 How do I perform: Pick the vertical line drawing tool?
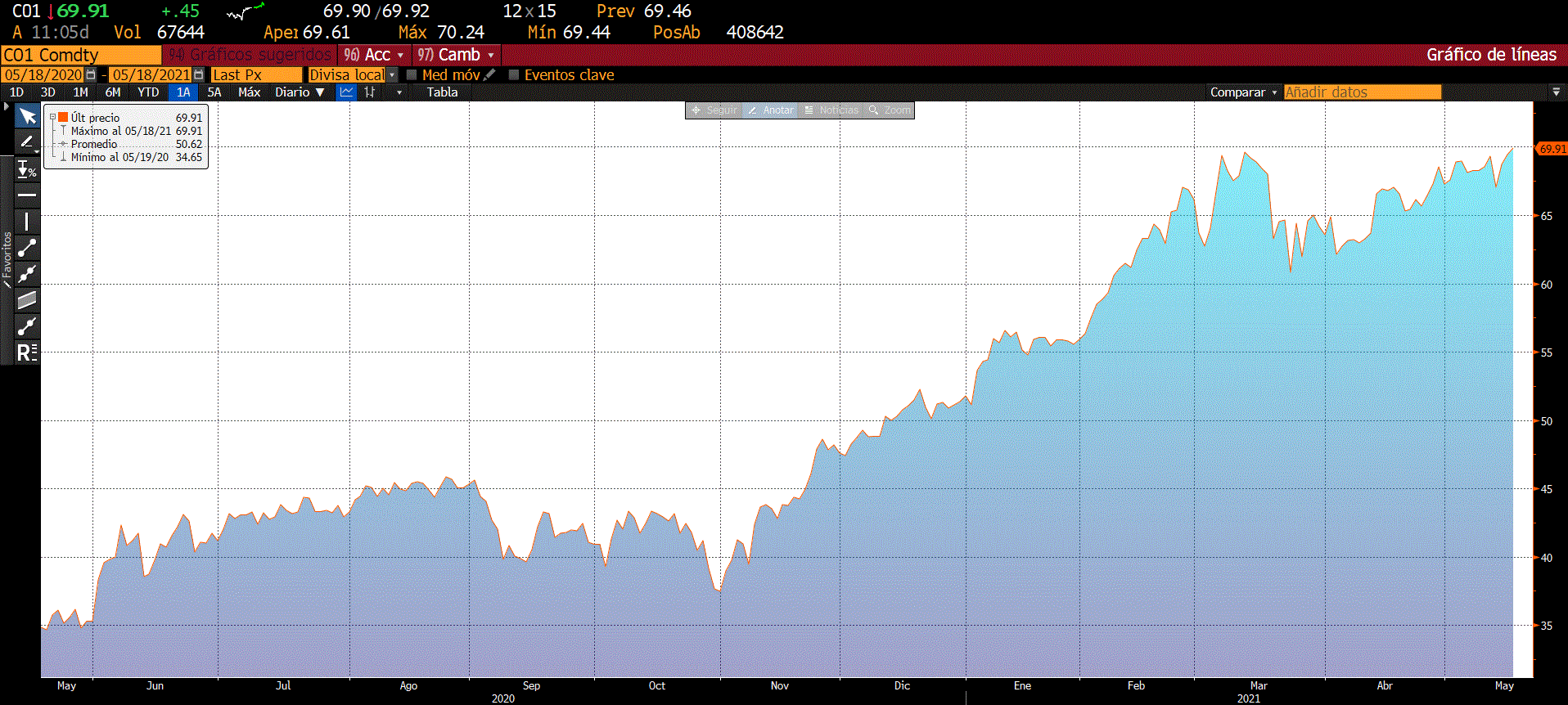tap(27, 222)
